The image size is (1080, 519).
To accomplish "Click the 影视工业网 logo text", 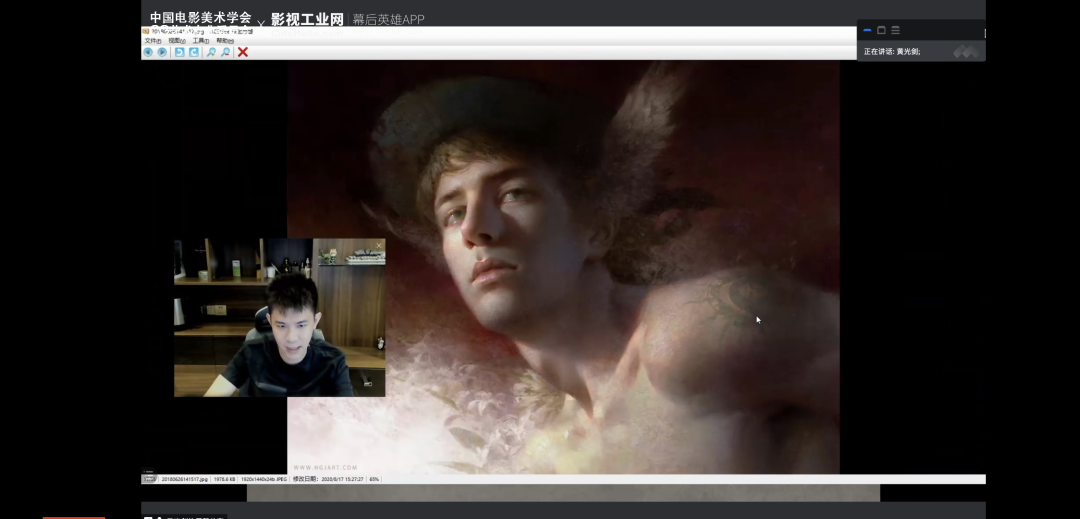I will point(307,19).
